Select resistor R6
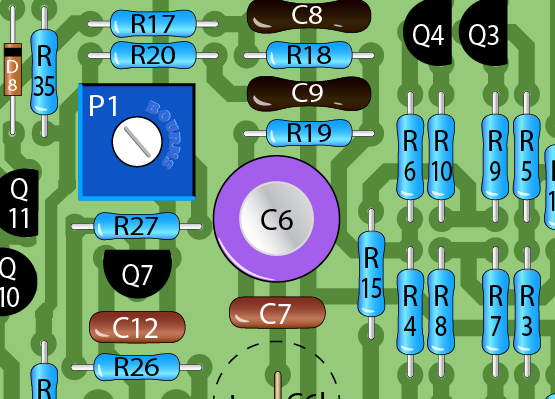Screen dimensions: 555x399 [x=410, y=157]
